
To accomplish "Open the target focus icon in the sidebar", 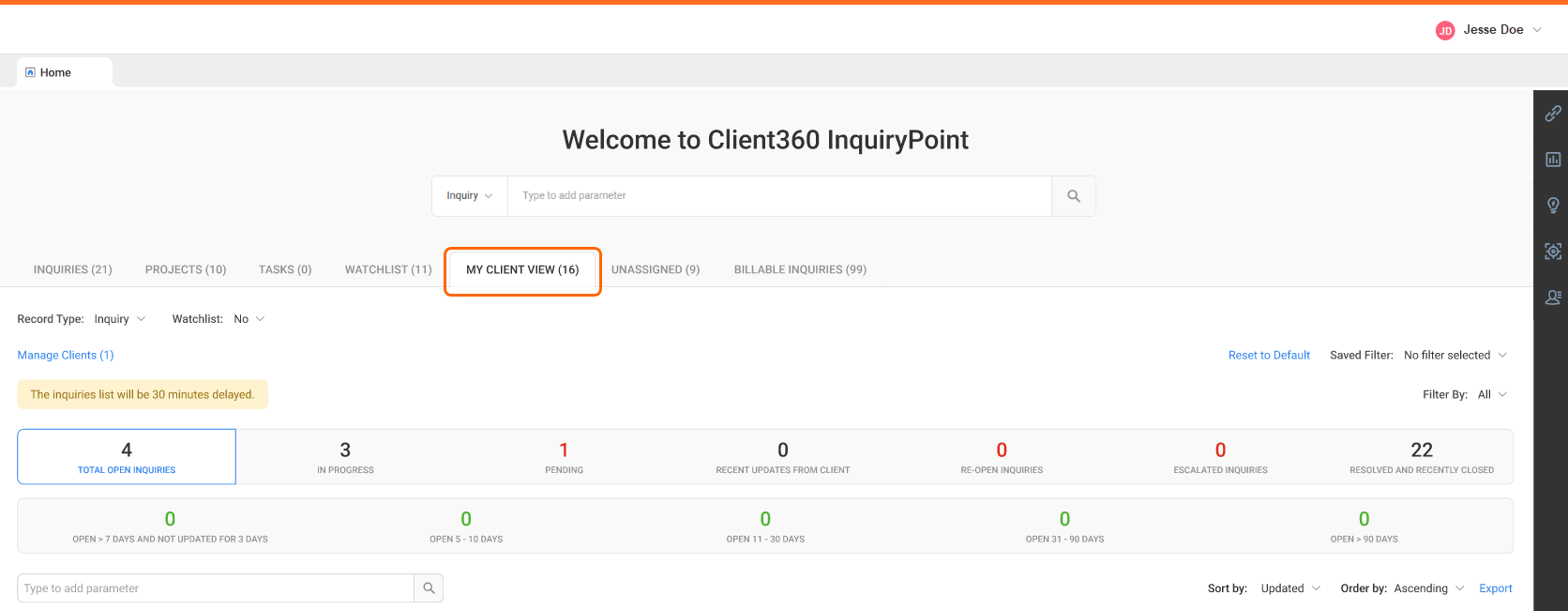I will tap(1553, 252).
